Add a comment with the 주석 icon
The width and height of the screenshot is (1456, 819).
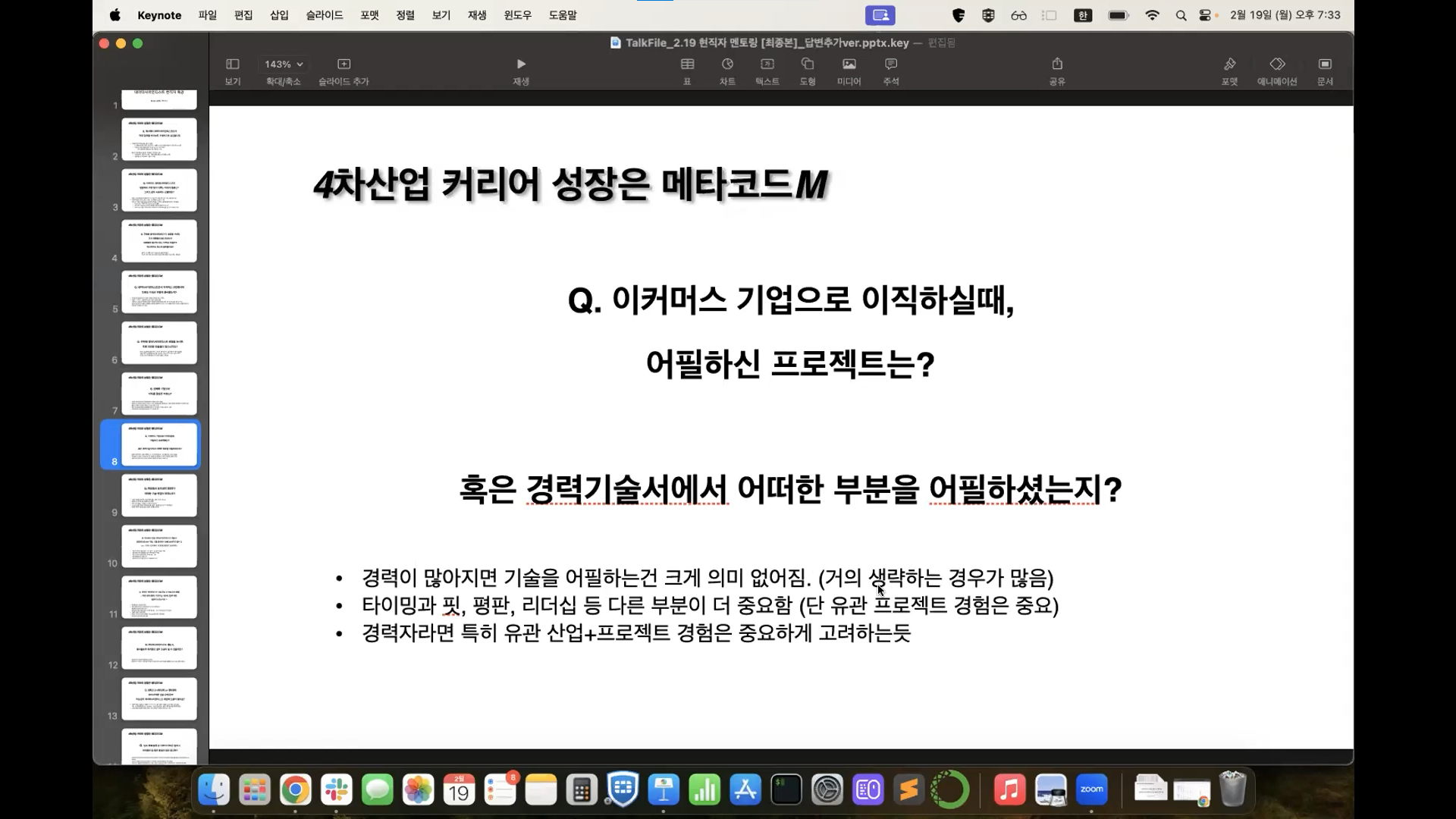(x=891, y=64)
